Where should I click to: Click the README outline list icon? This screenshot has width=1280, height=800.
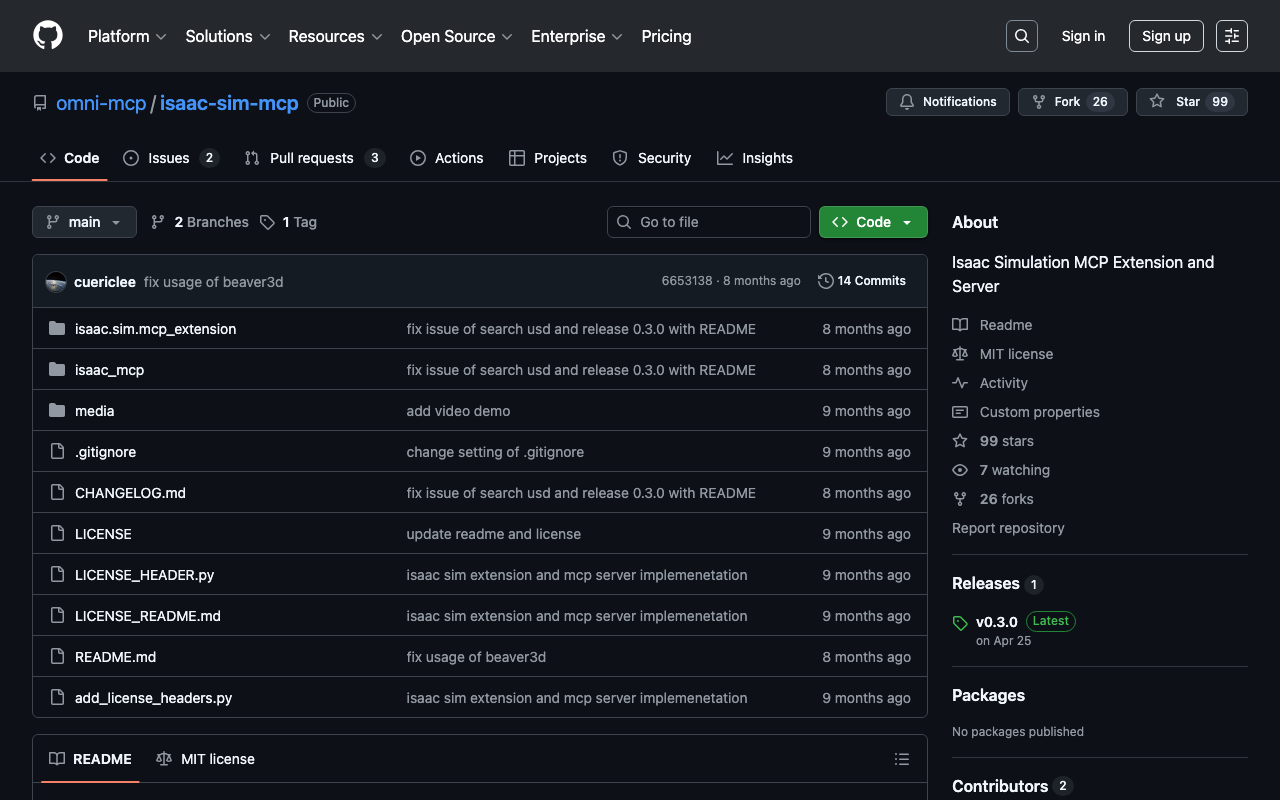901,759
